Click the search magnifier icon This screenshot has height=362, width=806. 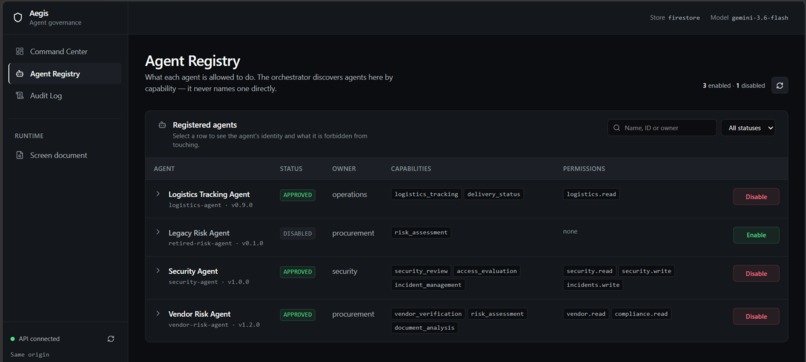[616, 128]
